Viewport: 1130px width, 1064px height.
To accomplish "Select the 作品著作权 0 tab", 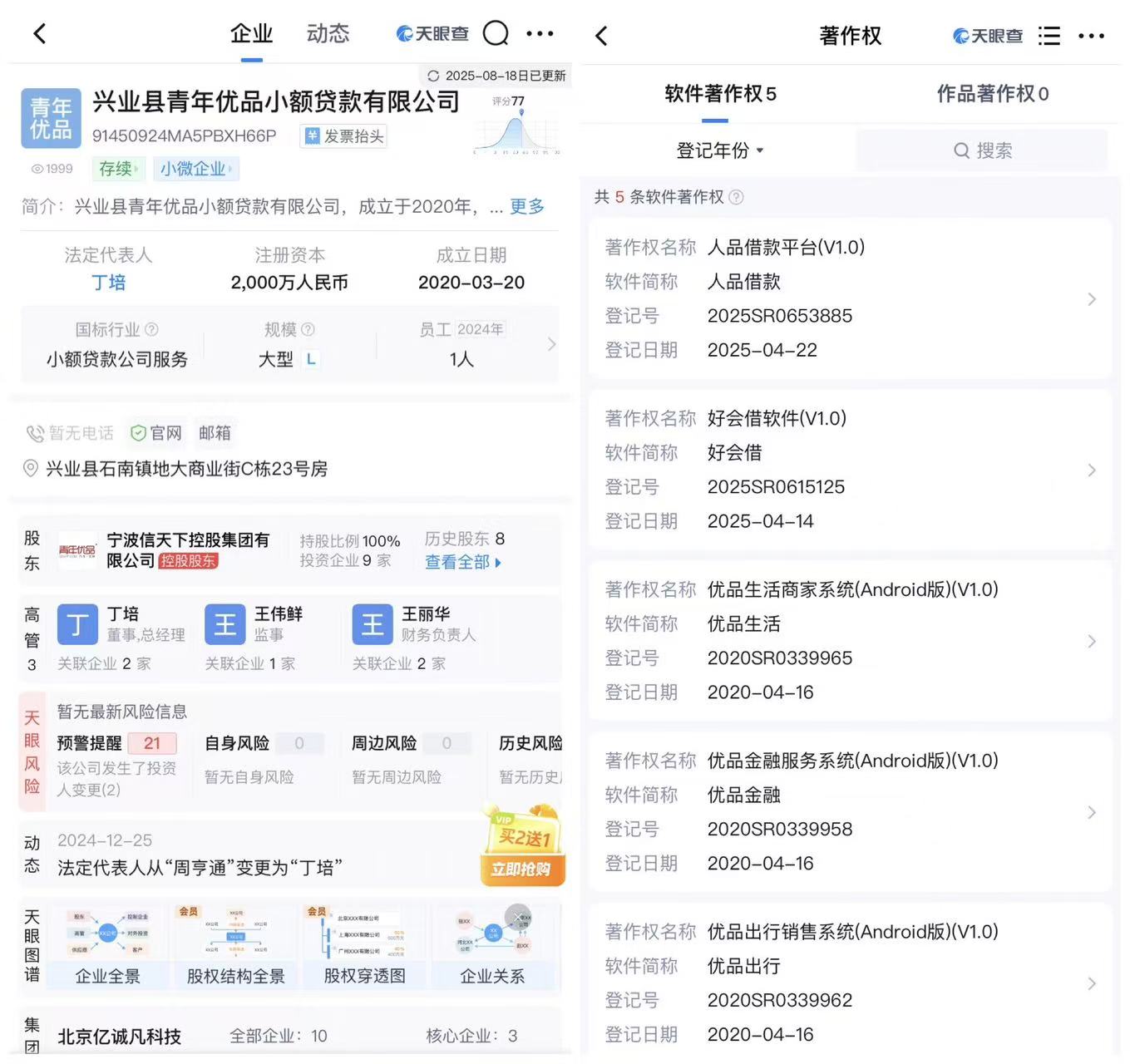I will click(x=992, y=93).
